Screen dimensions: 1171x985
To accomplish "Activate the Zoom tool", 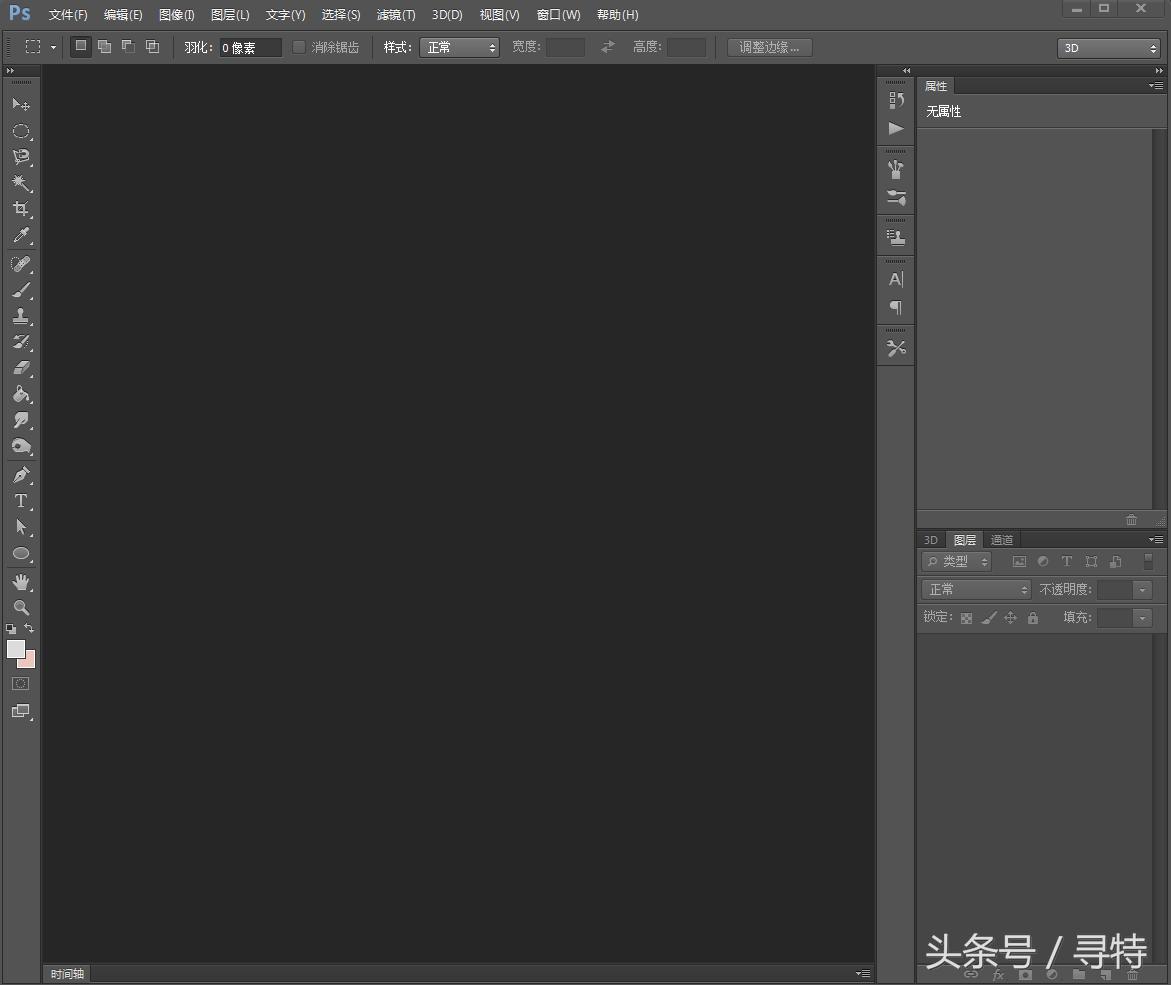I will tap(22, 607).
